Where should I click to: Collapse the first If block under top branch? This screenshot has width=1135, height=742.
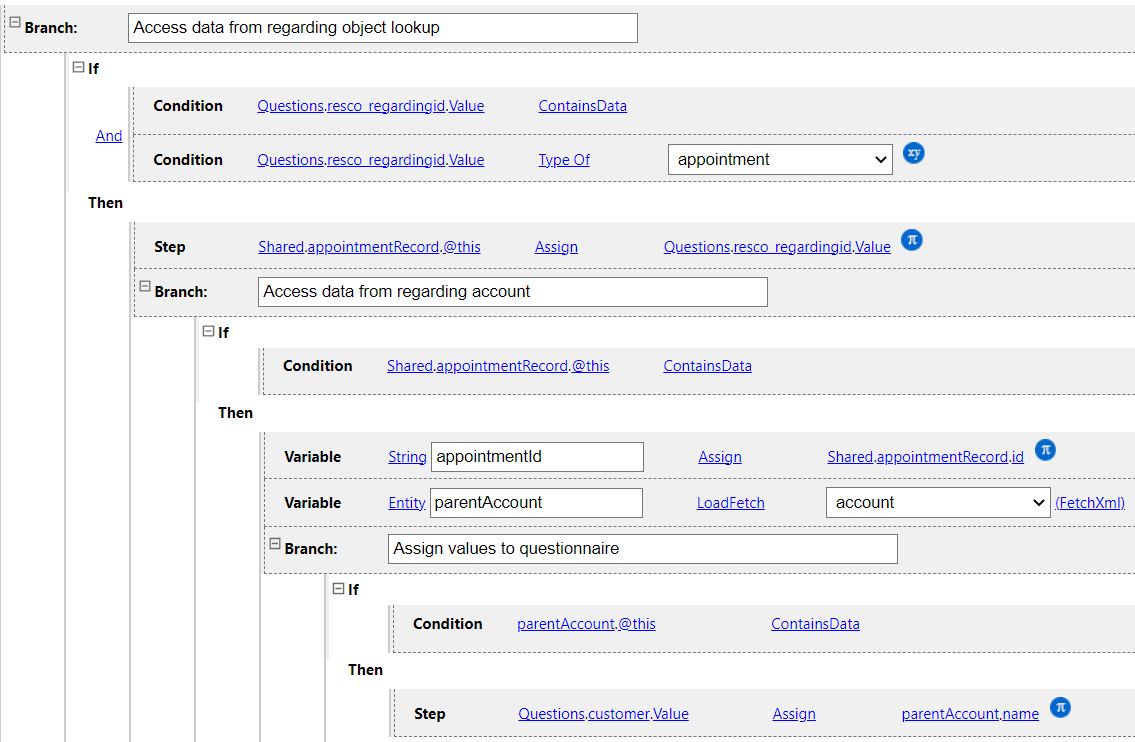78,67
